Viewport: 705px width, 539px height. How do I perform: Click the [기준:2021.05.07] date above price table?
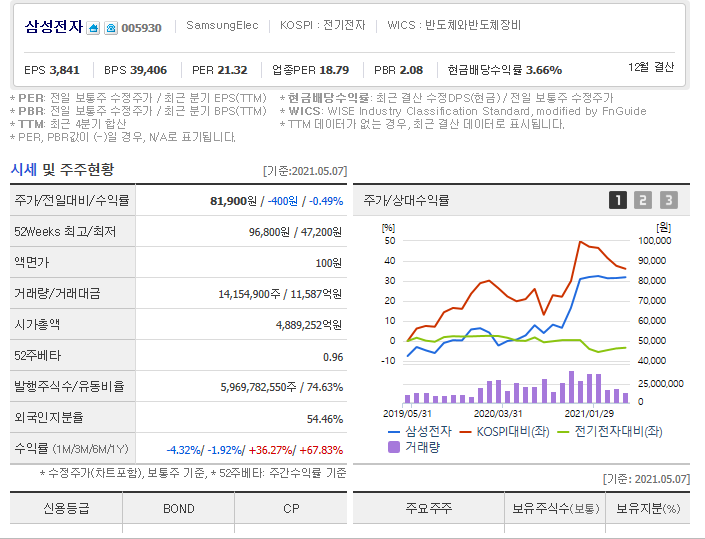(305, 171)
